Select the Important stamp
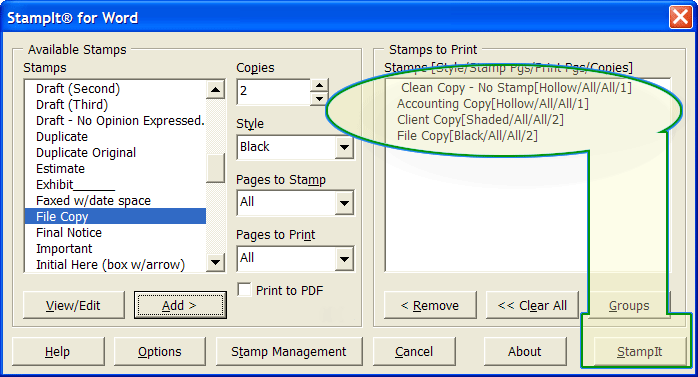This screenshot has height=377, width=698. pos(115,248)
